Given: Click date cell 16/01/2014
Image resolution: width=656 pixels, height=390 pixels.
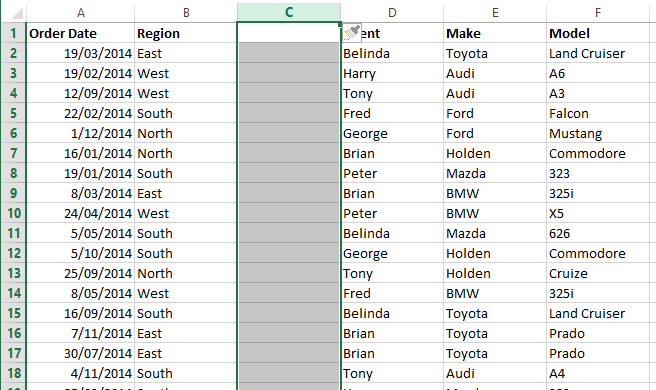Looking at the screenshot, I should coord(81,153).
